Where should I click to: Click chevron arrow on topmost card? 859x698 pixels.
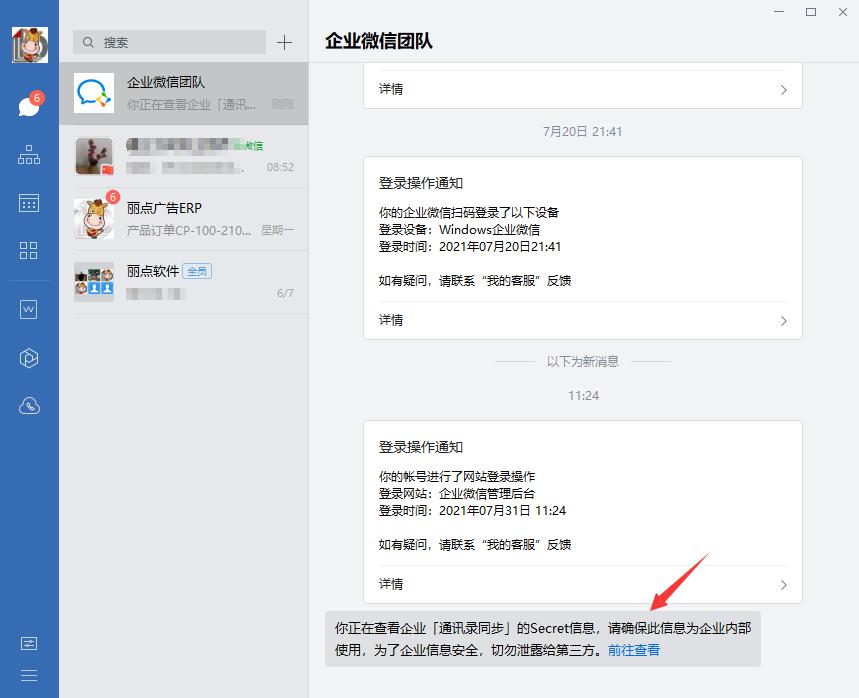tap(784, 90)
